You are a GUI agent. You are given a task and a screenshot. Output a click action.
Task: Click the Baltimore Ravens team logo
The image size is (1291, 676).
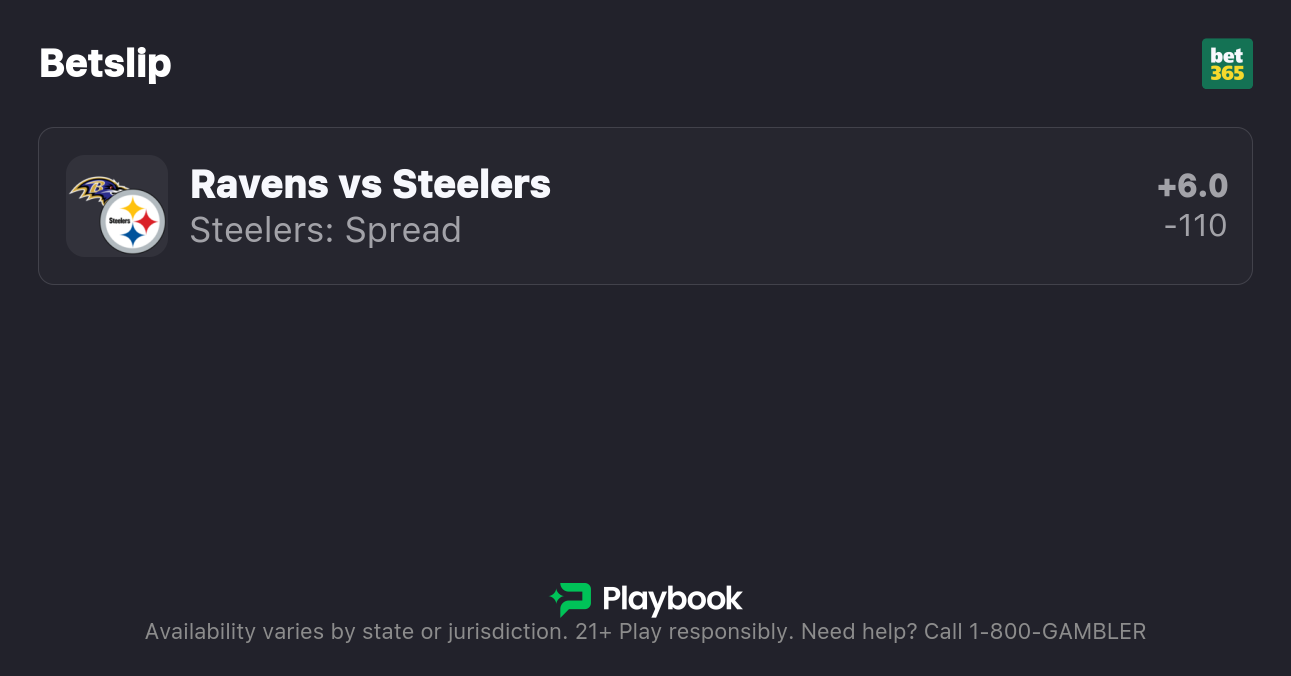98,189
